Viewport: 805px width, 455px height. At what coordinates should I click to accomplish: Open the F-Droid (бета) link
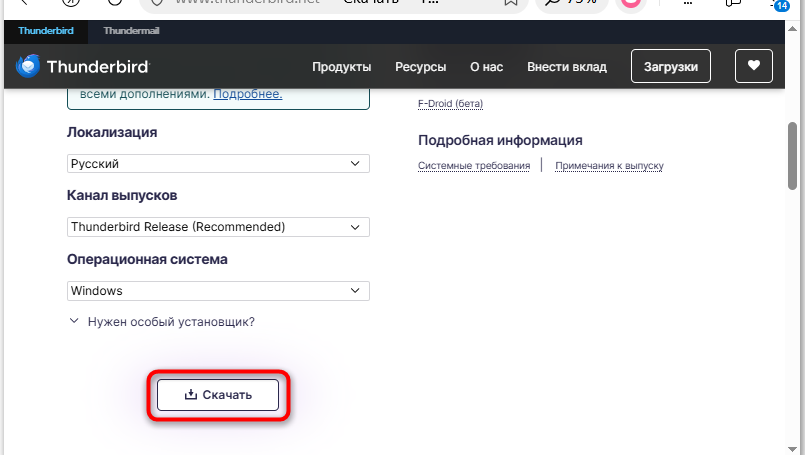point(450,104)
